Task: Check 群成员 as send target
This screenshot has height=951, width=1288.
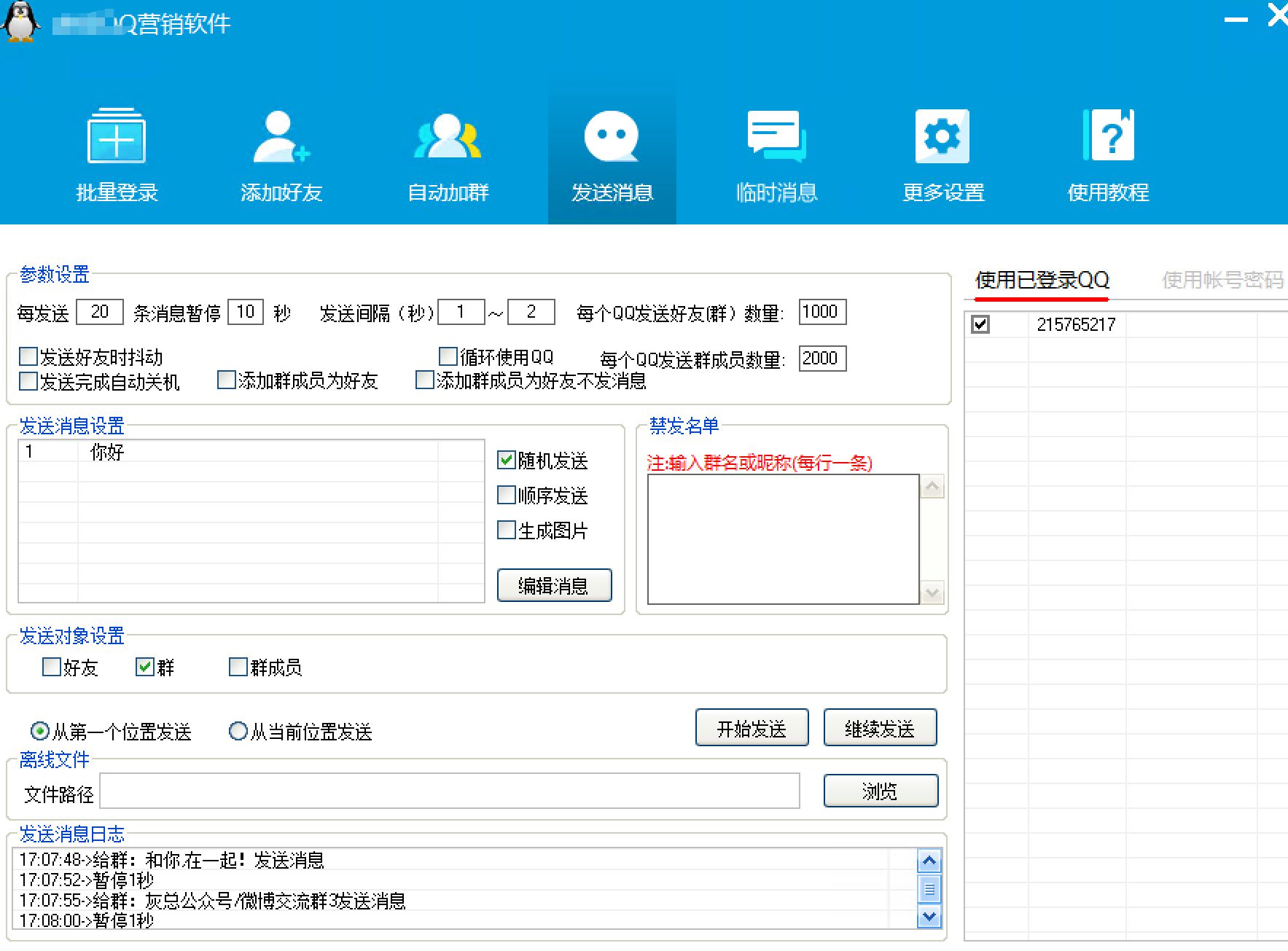Action: pyautogui.click(x=238, y=667)
